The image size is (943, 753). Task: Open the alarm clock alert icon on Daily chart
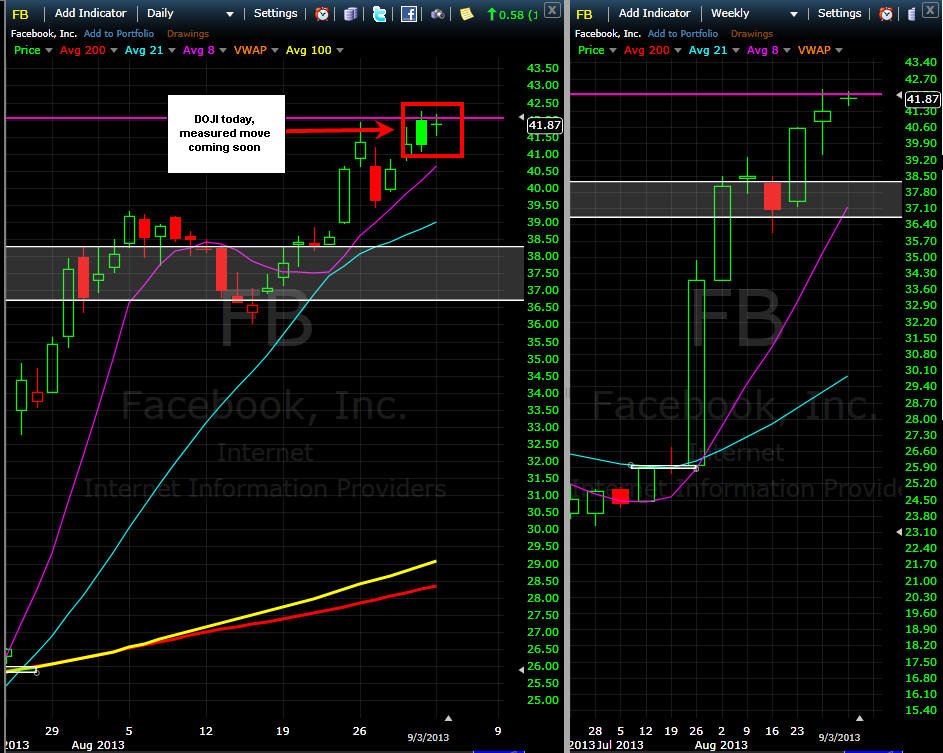click(322, 13)
